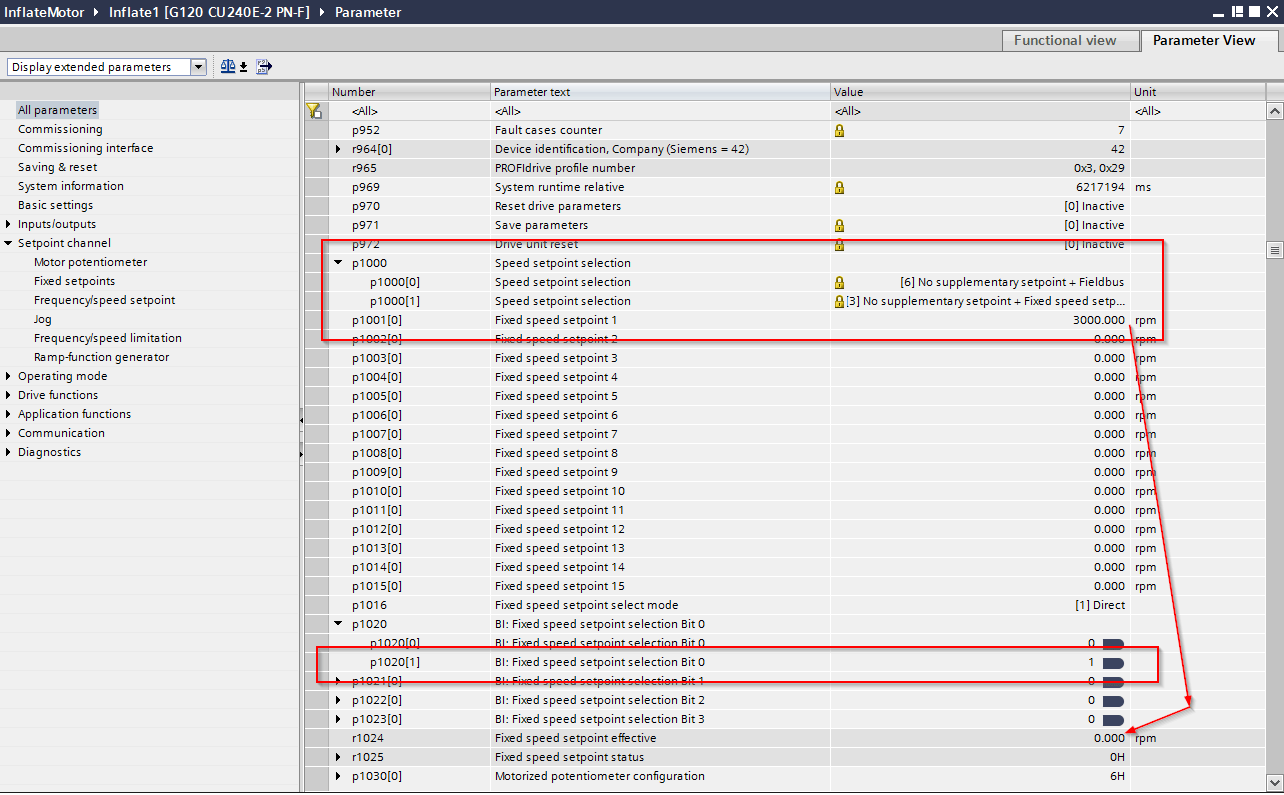Collapse the Setpoint channel tree node

(x=8, y=243)
